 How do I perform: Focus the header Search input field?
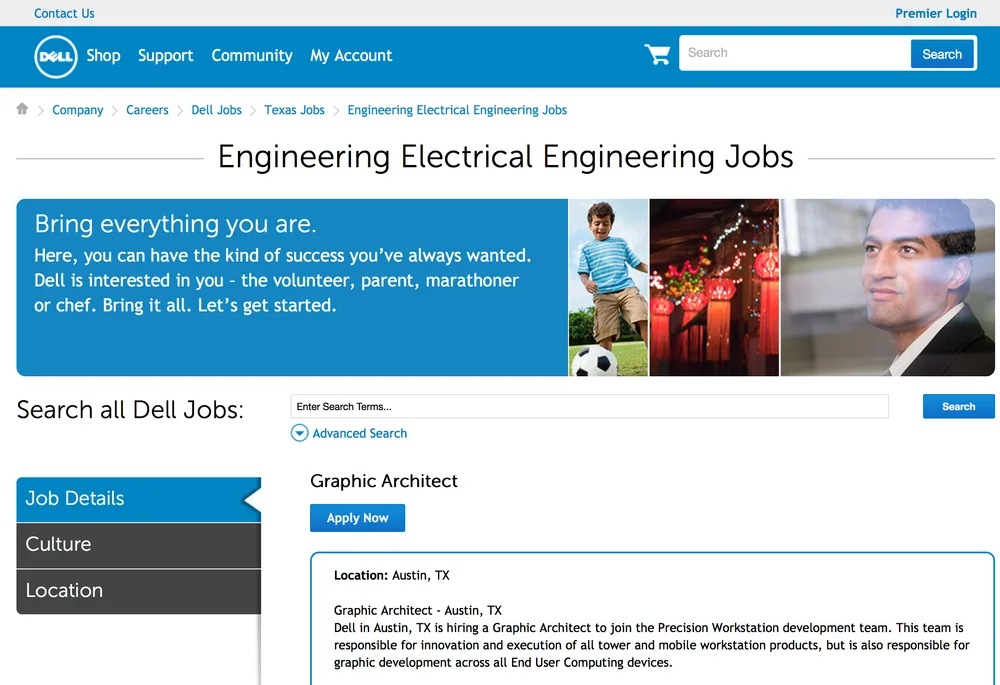click(795, 54)
